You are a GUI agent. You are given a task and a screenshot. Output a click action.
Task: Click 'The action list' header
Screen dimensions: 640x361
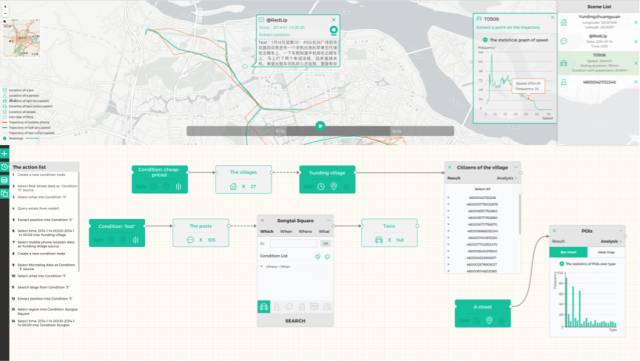pyautogui.click(x=44, y=167)
